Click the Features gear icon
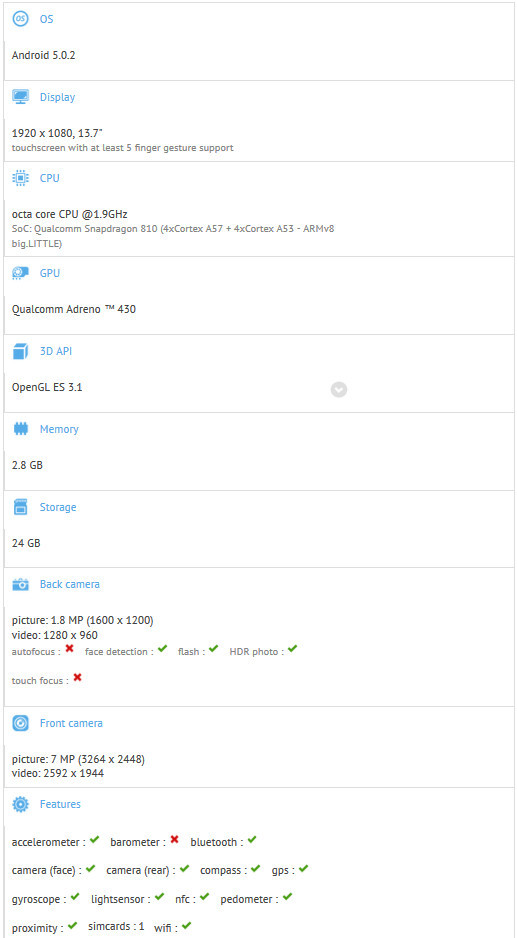The image size is (517, 938). point(20,804)
